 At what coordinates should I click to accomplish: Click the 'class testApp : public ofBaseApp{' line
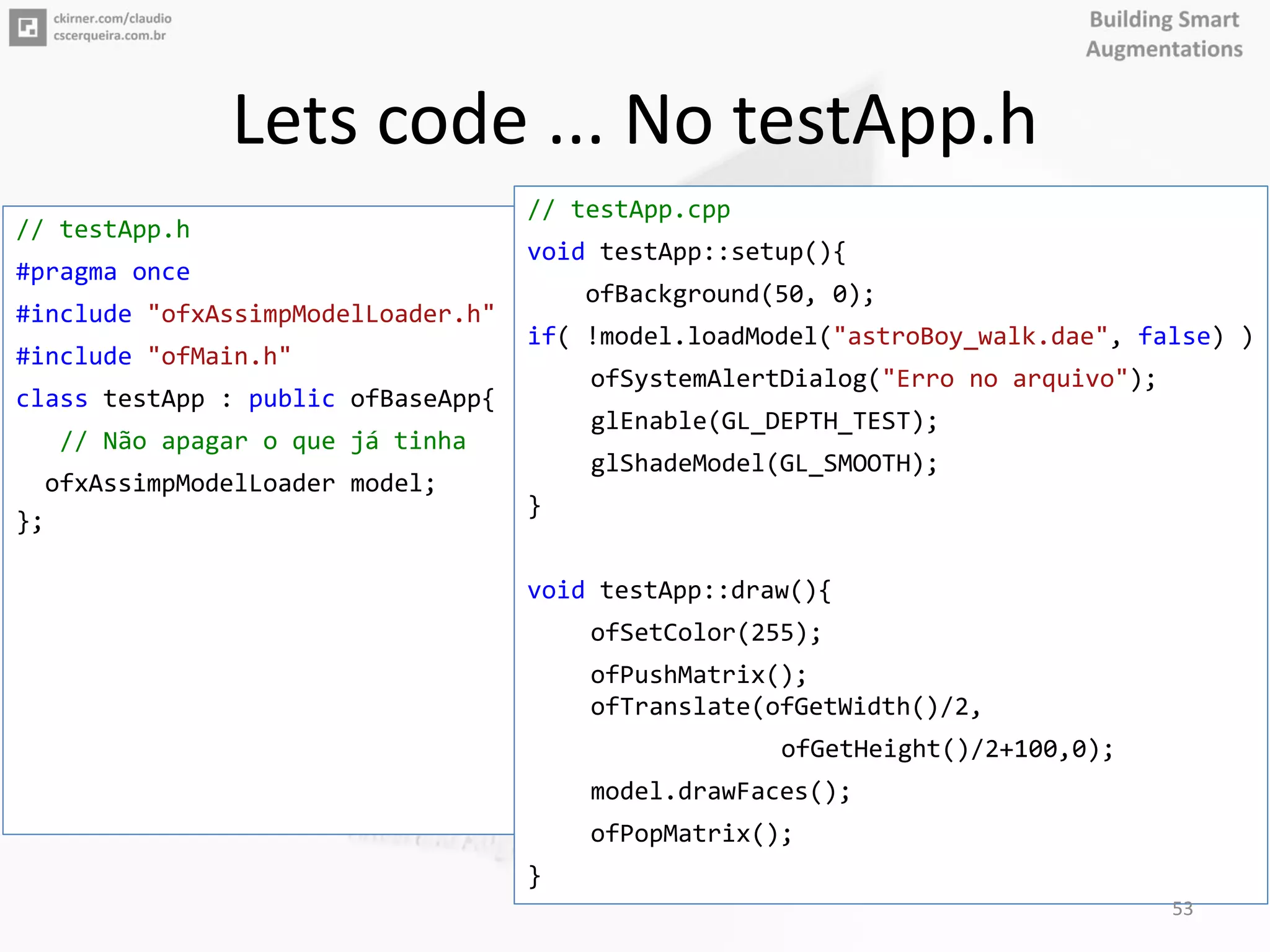(255, 400)
